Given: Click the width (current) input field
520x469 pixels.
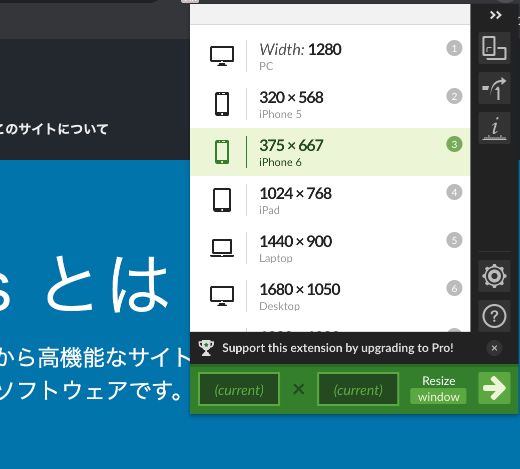Looking at the screenshot, I should point(239,389).
